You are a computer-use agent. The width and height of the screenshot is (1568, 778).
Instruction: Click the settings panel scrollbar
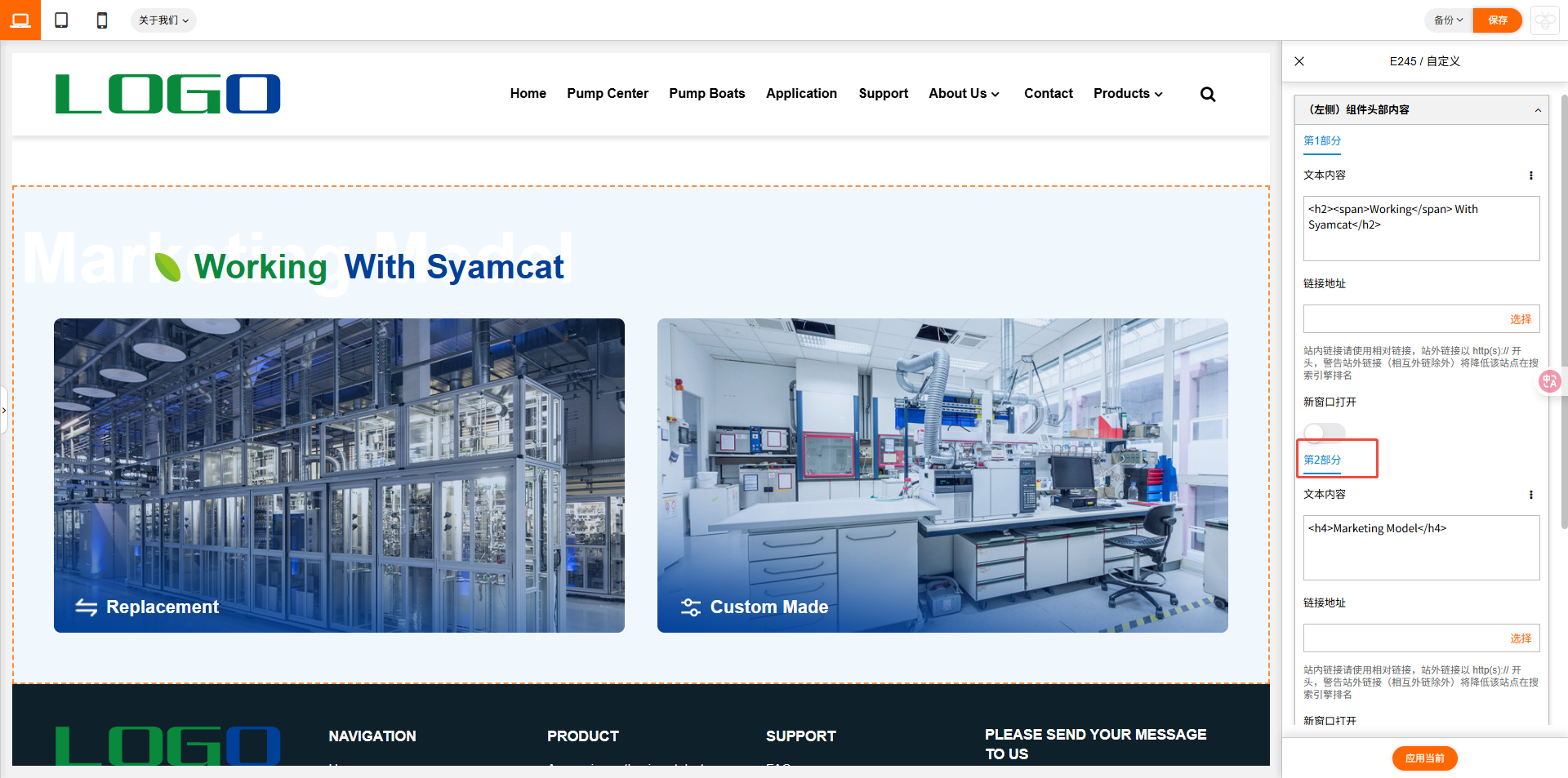tap(1564, 310)
